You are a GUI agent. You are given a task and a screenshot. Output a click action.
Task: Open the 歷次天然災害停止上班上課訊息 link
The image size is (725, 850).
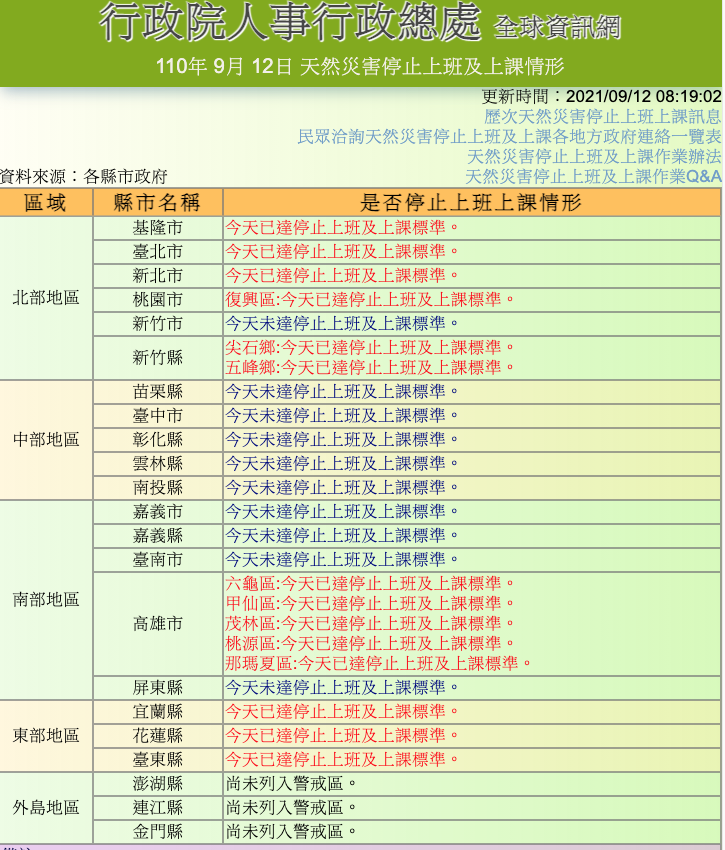pyautogui.click(x=602, y=116)
